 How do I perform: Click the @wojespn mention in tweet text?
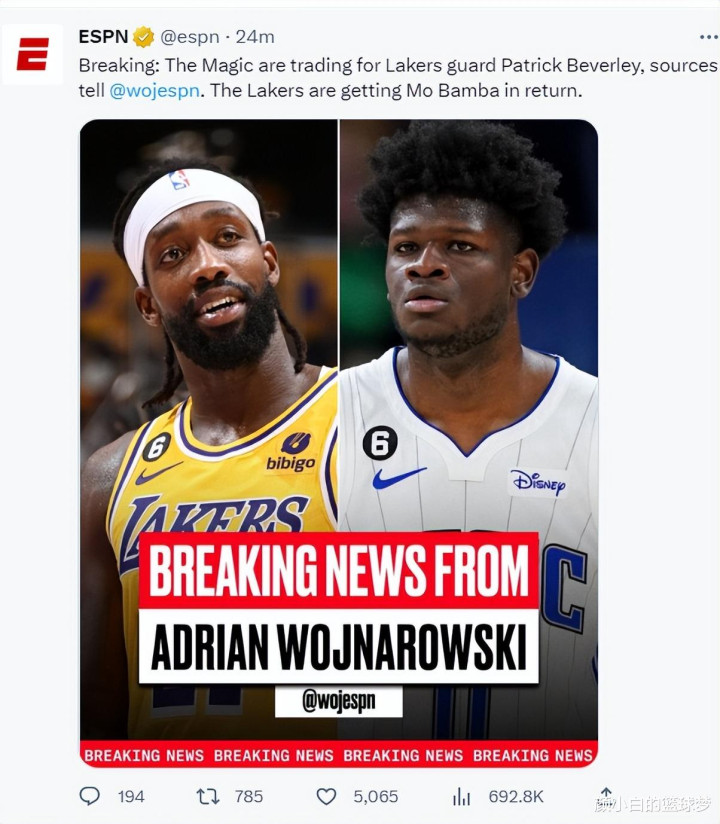point(155,91)
